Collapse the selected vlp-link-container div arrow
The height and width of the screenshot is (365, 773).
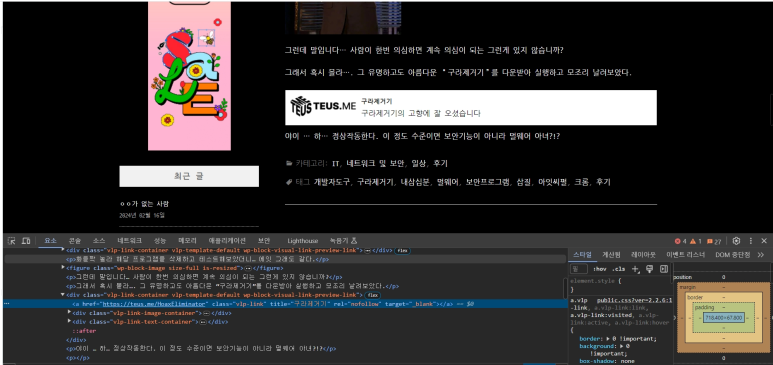pyautogui.click(x=63, y=295)
